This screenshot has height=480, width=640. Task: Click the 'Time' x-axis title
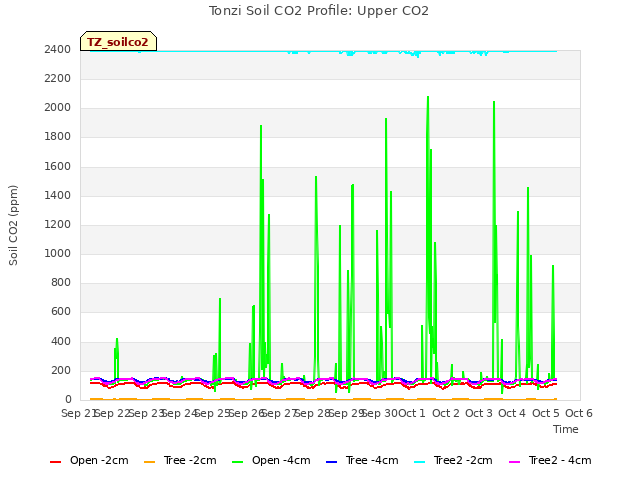(566, 429)
